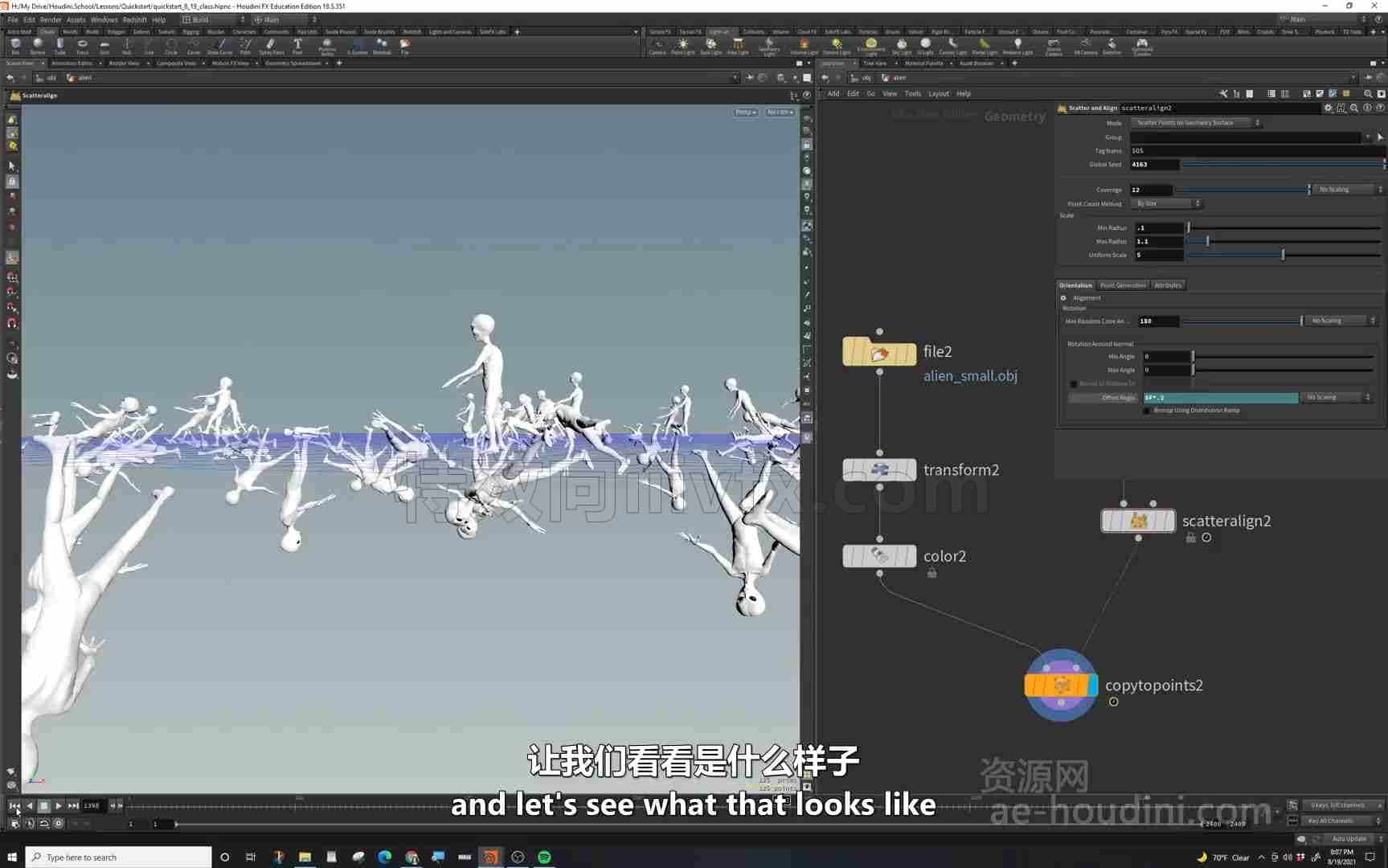Open the Render menu
Viewport: 1388px width, 868px height.
pyautogui.click(x=51, y=19)
